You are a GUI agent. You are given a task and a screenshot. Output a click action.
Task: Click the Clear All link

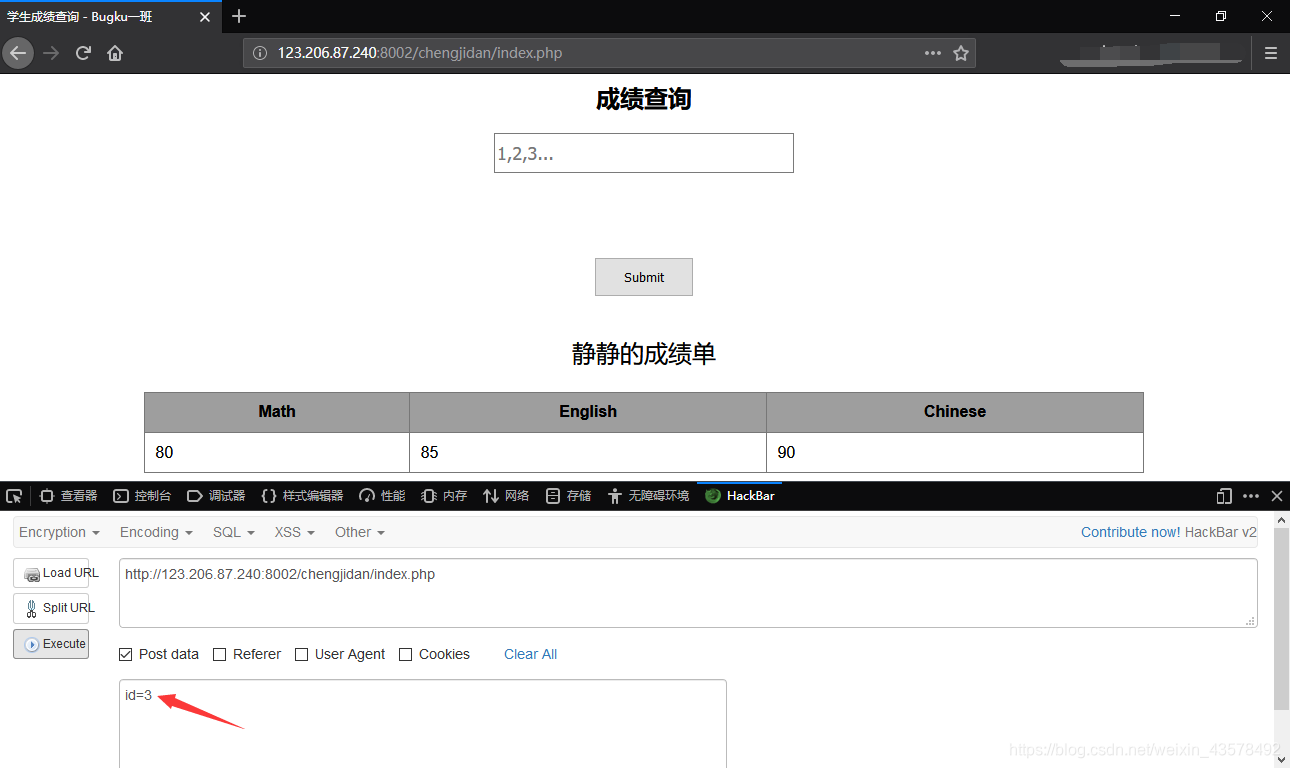(x=530, y=654)
